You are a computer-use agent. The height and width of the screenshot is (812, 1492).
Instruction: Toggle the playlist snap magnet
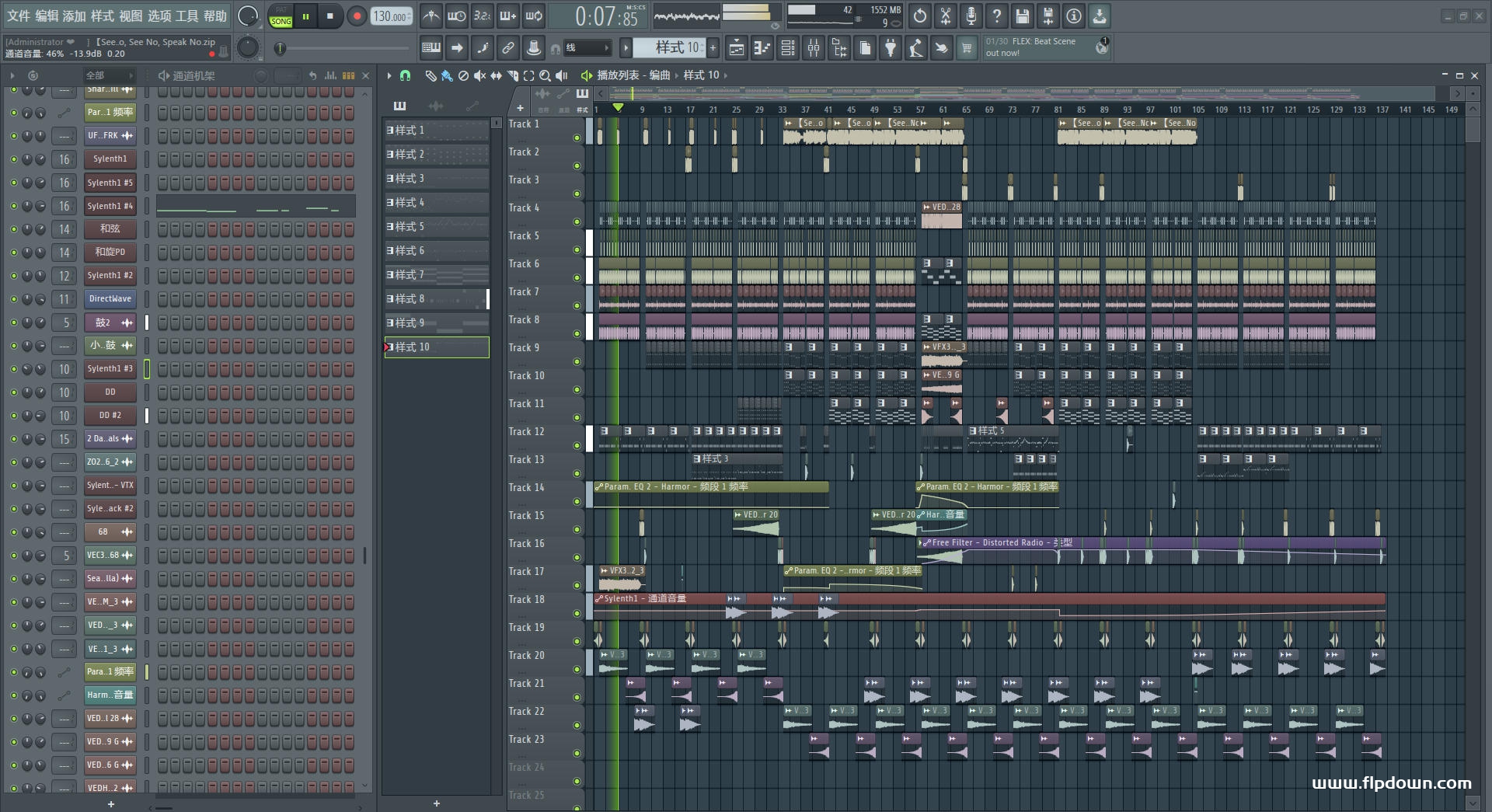pos(405,75)
